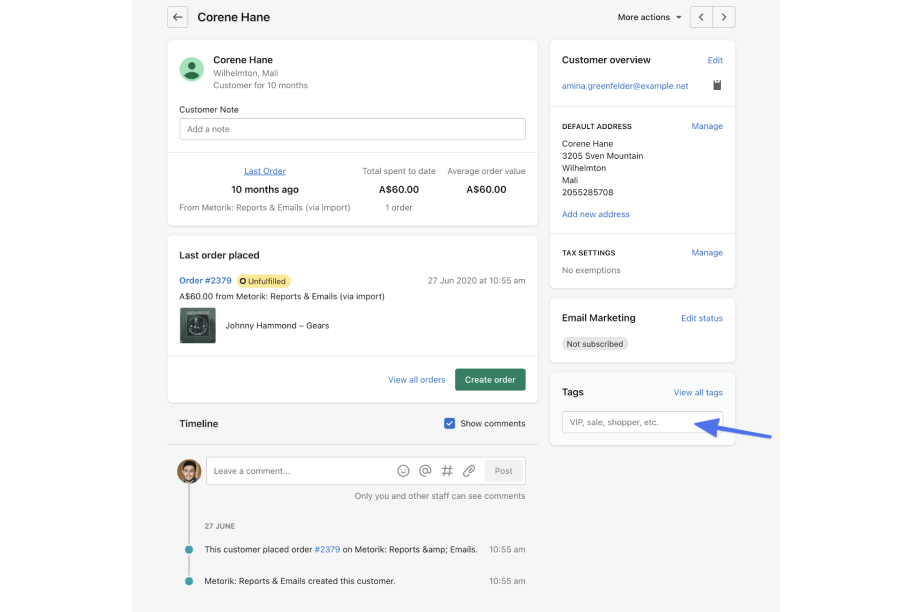Edit the Customer overview section
Viewport: 912px width, 612px height.
[x=715, y=60]
